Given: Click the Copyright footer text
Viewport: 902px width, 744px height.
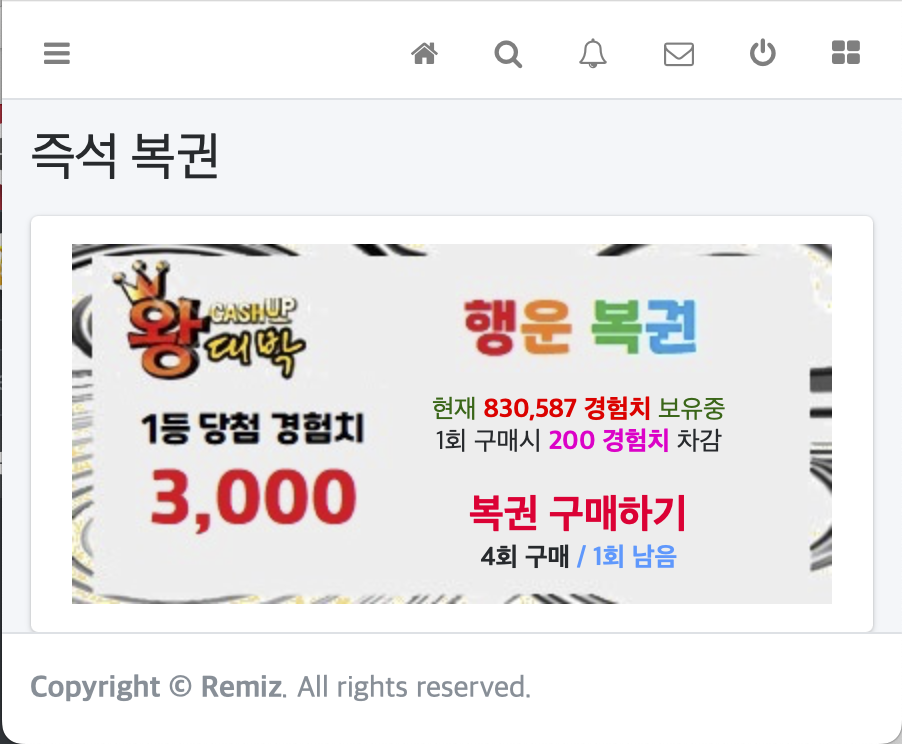Looking at the screenshot, I should [x=95, y=687].
